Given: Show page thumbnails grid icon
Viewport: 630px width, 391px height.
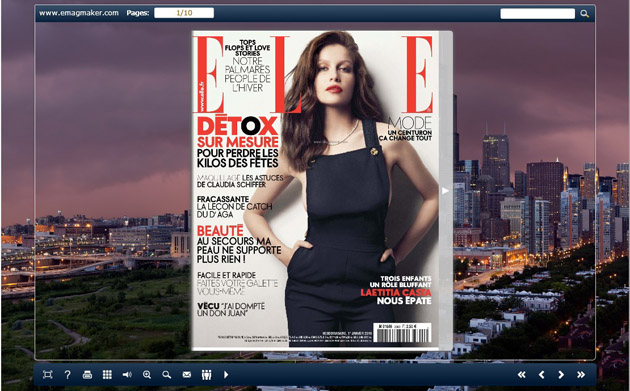Looking at the screenshot, I should pos(107,375).
